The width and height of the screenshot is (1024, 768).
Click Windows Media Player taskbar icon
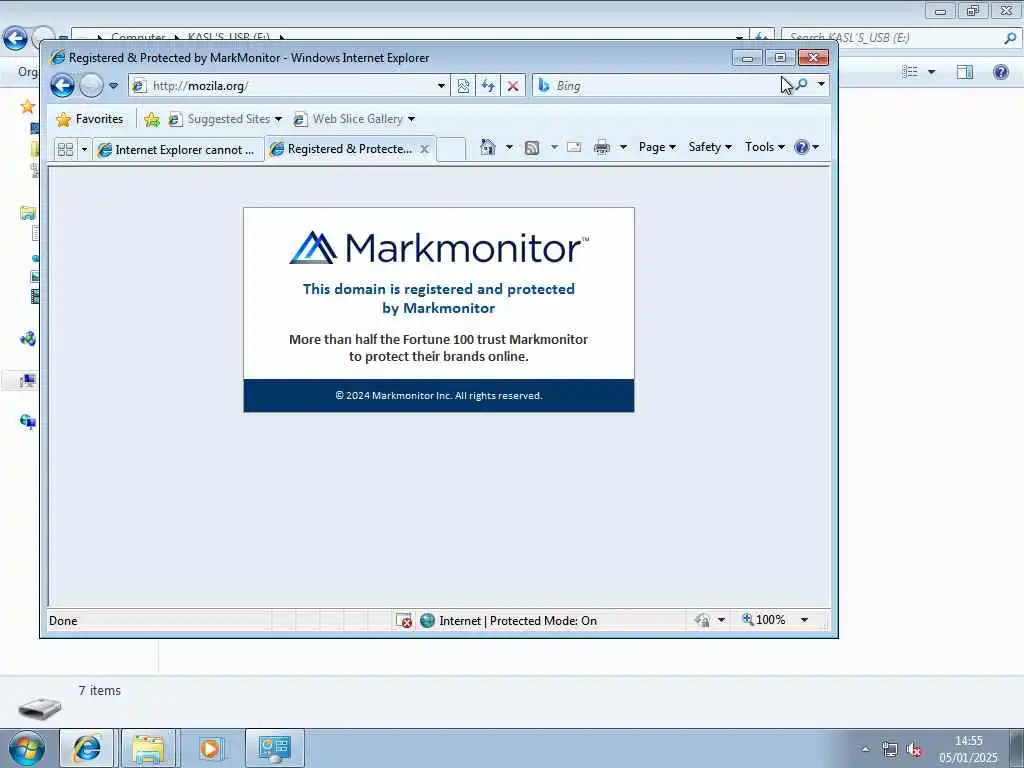(x=210, y=748)
